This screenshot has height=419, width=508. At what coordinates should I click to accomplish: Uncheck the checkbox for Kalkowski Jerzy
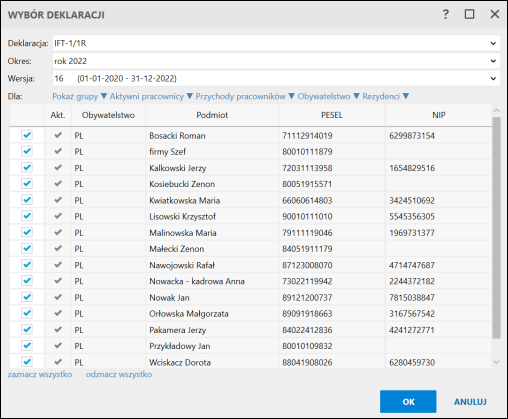coord(27,167)
